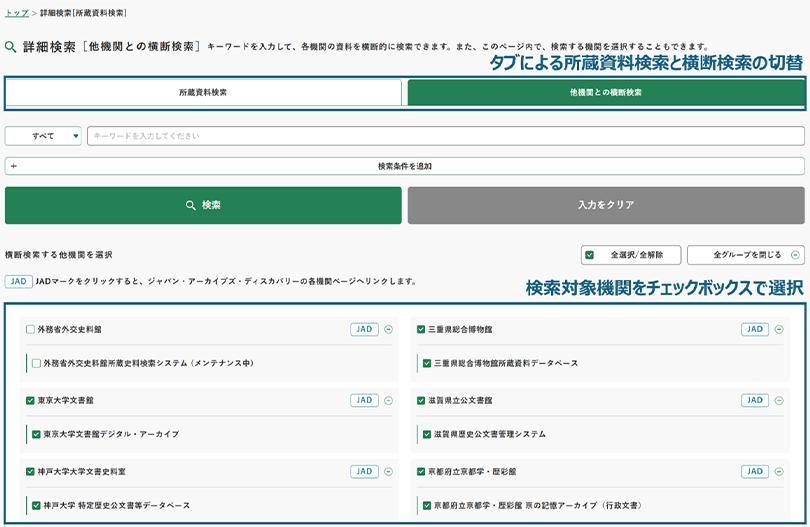Uncheck 三重県総合博物館所蔵資料データベース checkbox
This screenshot has height=527, width=810.
point(427,363)
